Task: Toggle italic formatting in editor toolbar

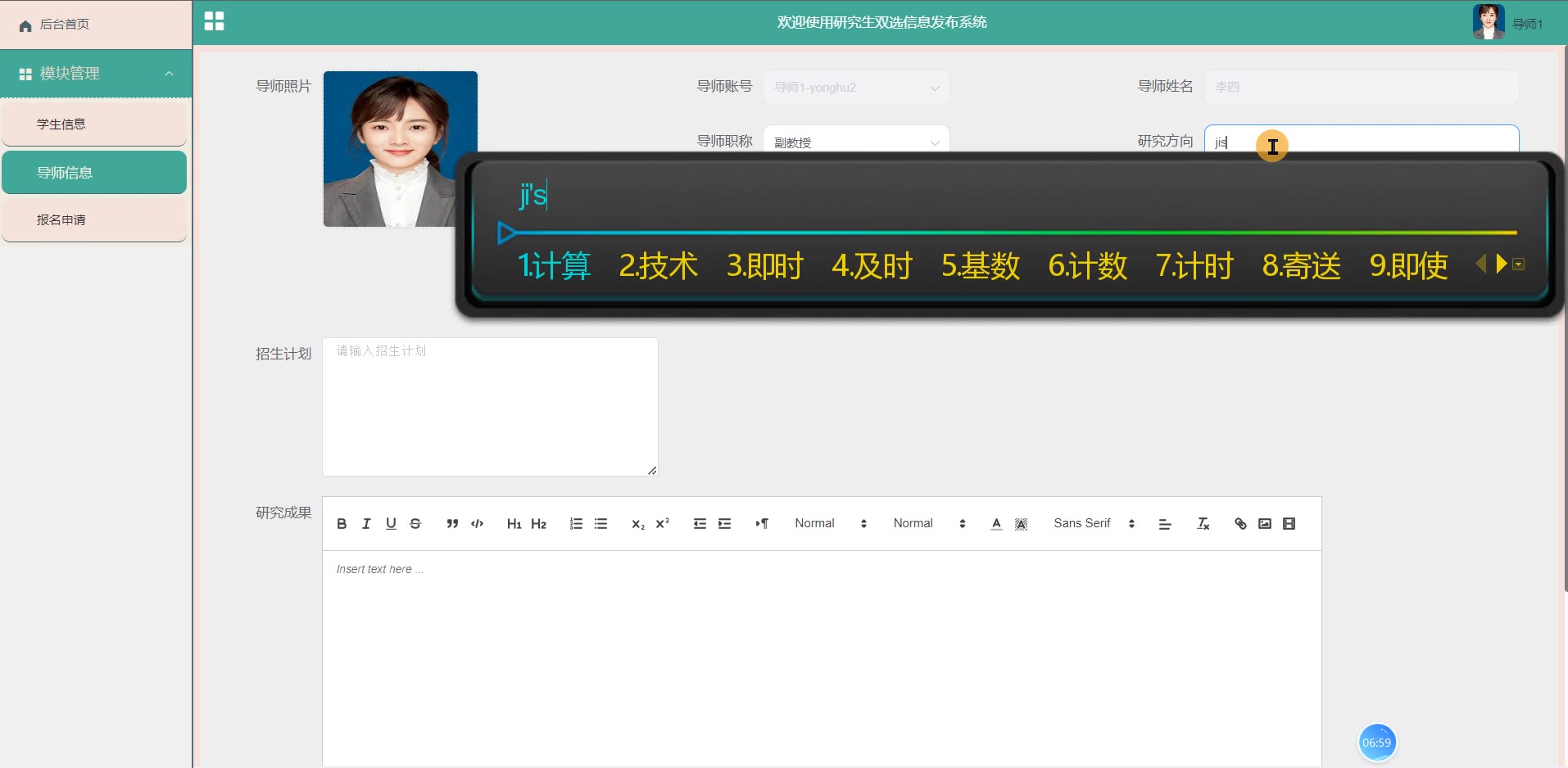Action: click(366, 524)
